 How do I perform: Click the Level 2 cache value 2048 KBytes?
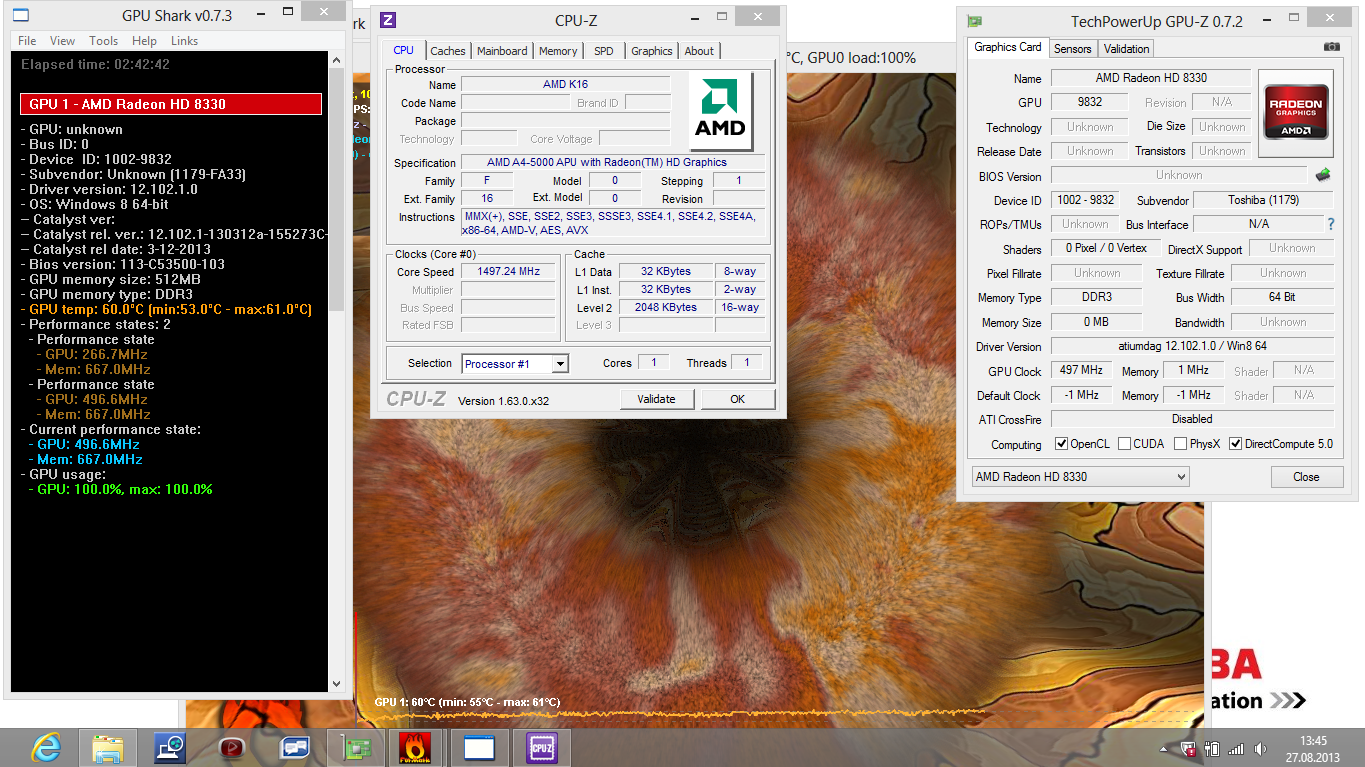pos(666,307)
